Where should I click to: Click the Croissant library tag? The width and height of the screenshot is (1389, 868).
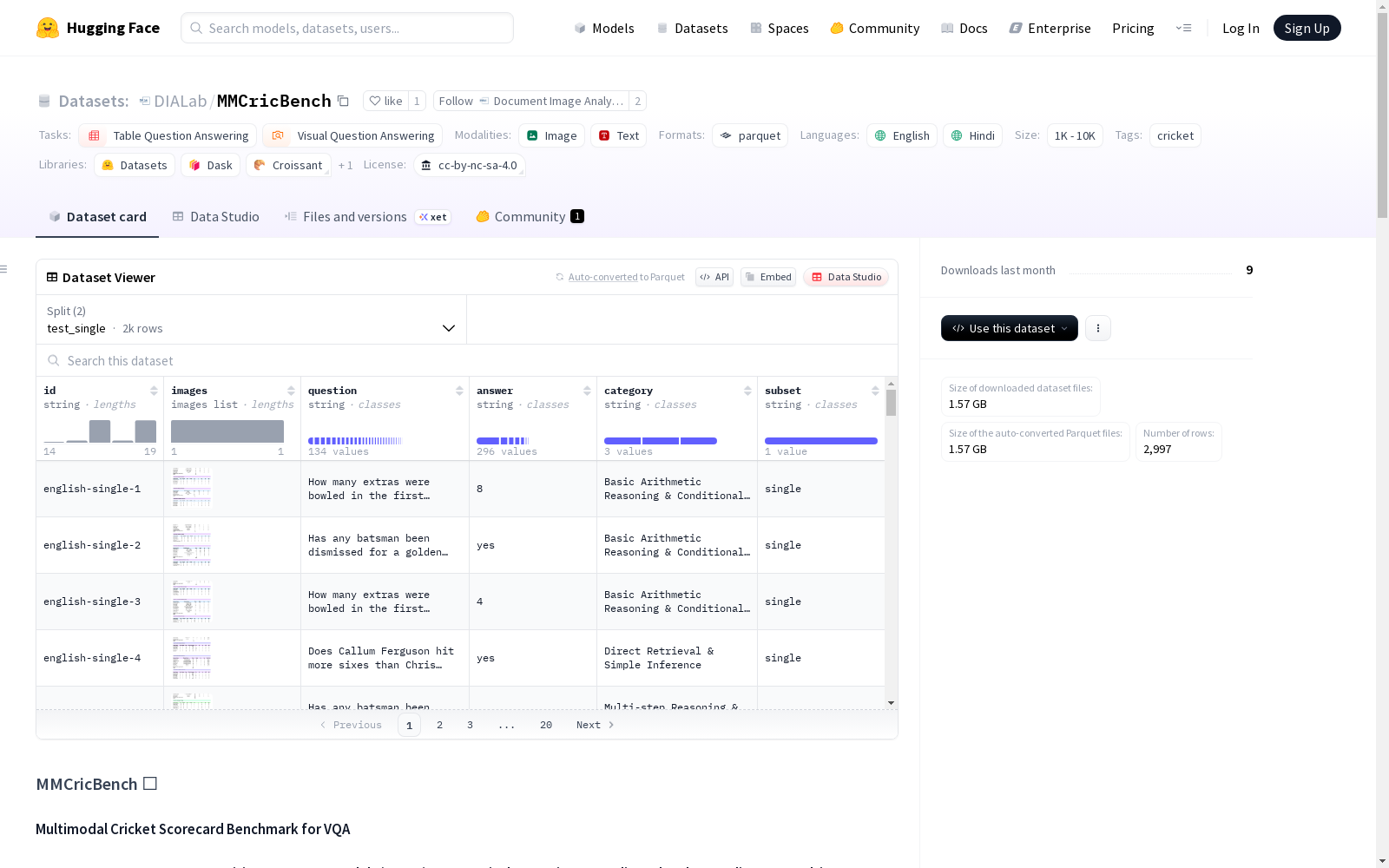tap(288, 165)
